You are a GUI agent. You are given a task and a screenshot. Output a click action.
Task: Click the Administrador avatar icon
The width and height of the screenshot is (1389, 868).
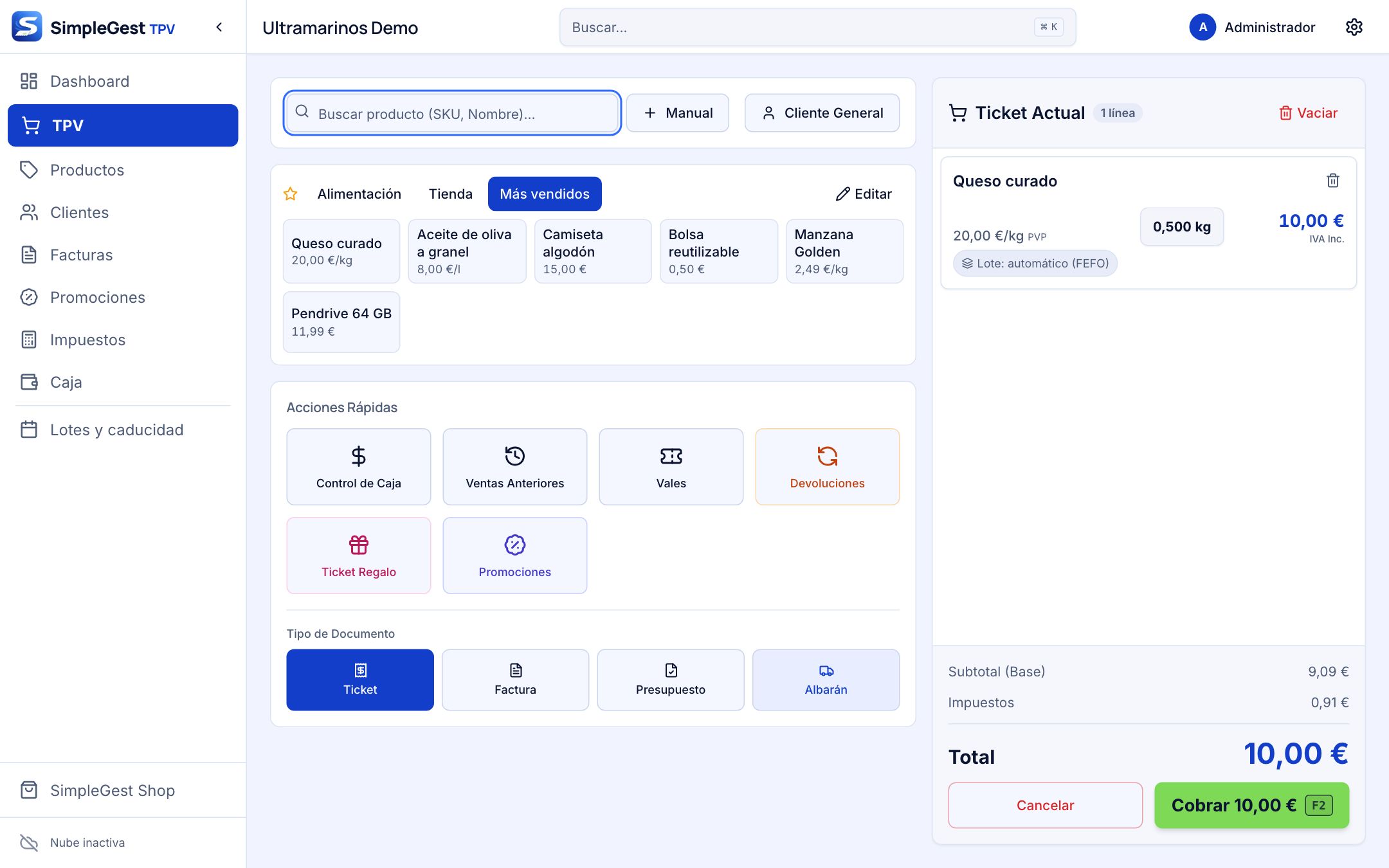1202,27
